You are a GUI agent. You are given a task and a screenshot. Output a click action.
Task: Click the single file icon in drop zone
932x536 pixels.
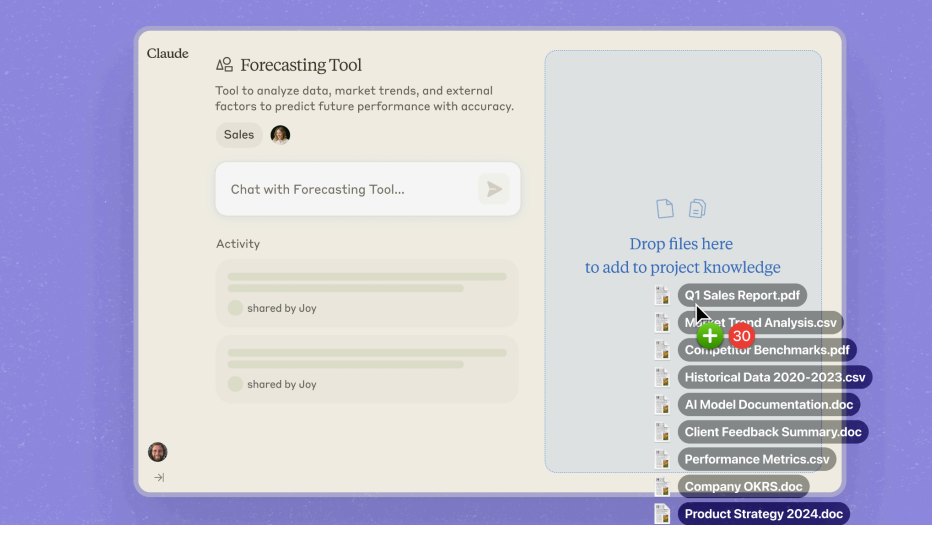(665, 208)
